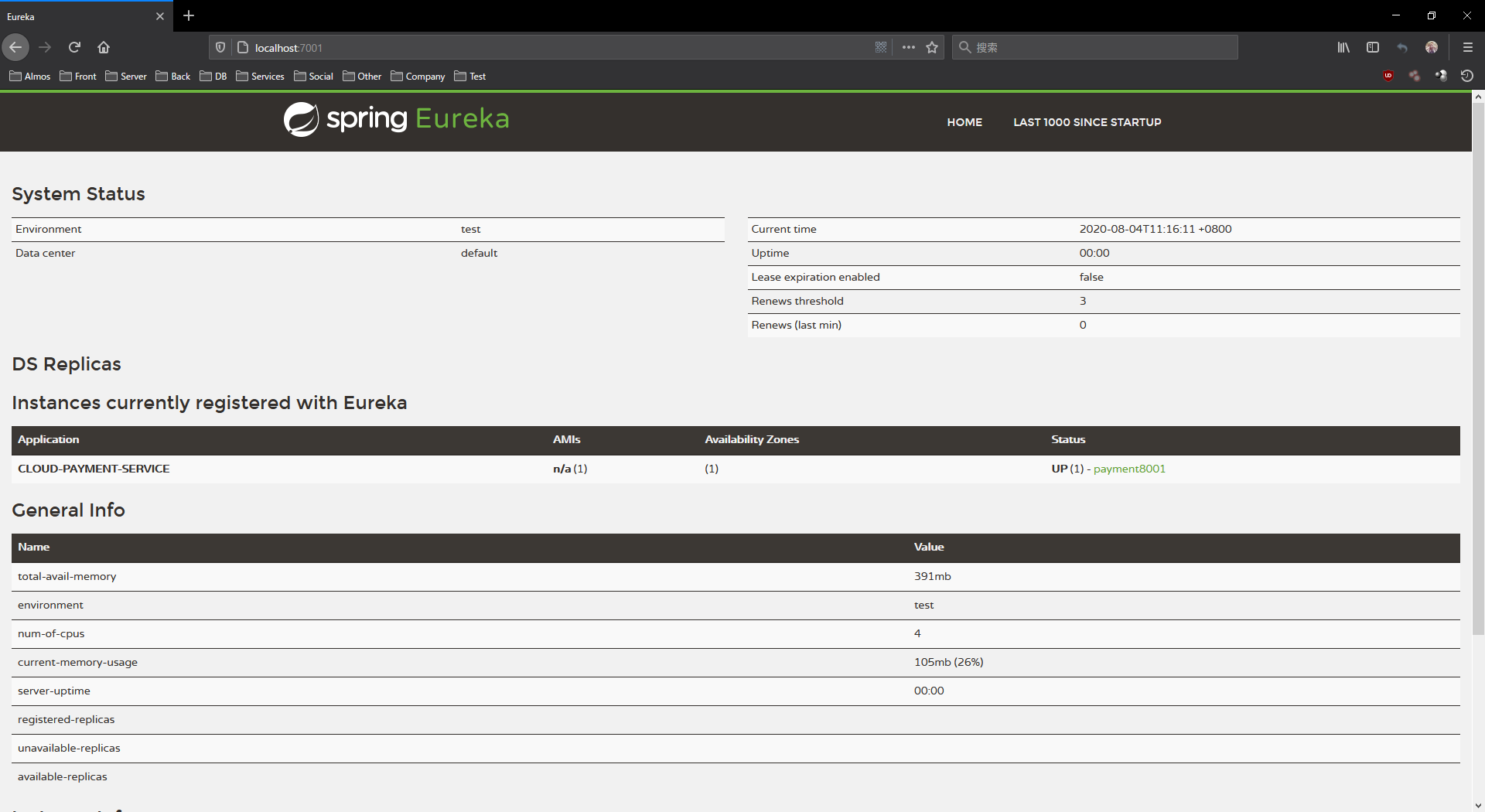Click the QR code icon in address bar
Image resolution: width=1485 pixels, height=812 pixels.
[880, 47]
